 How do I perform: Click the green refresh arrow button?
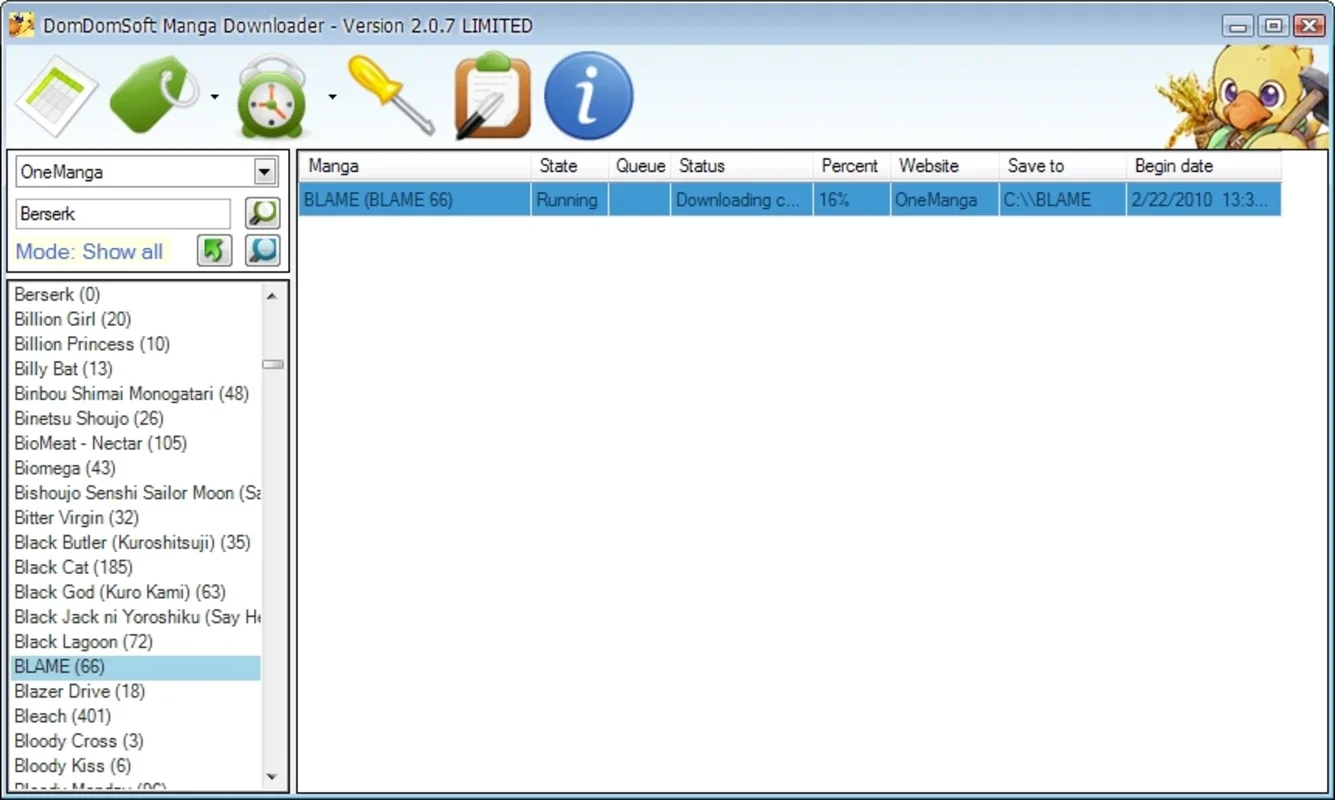pos(214,250)
